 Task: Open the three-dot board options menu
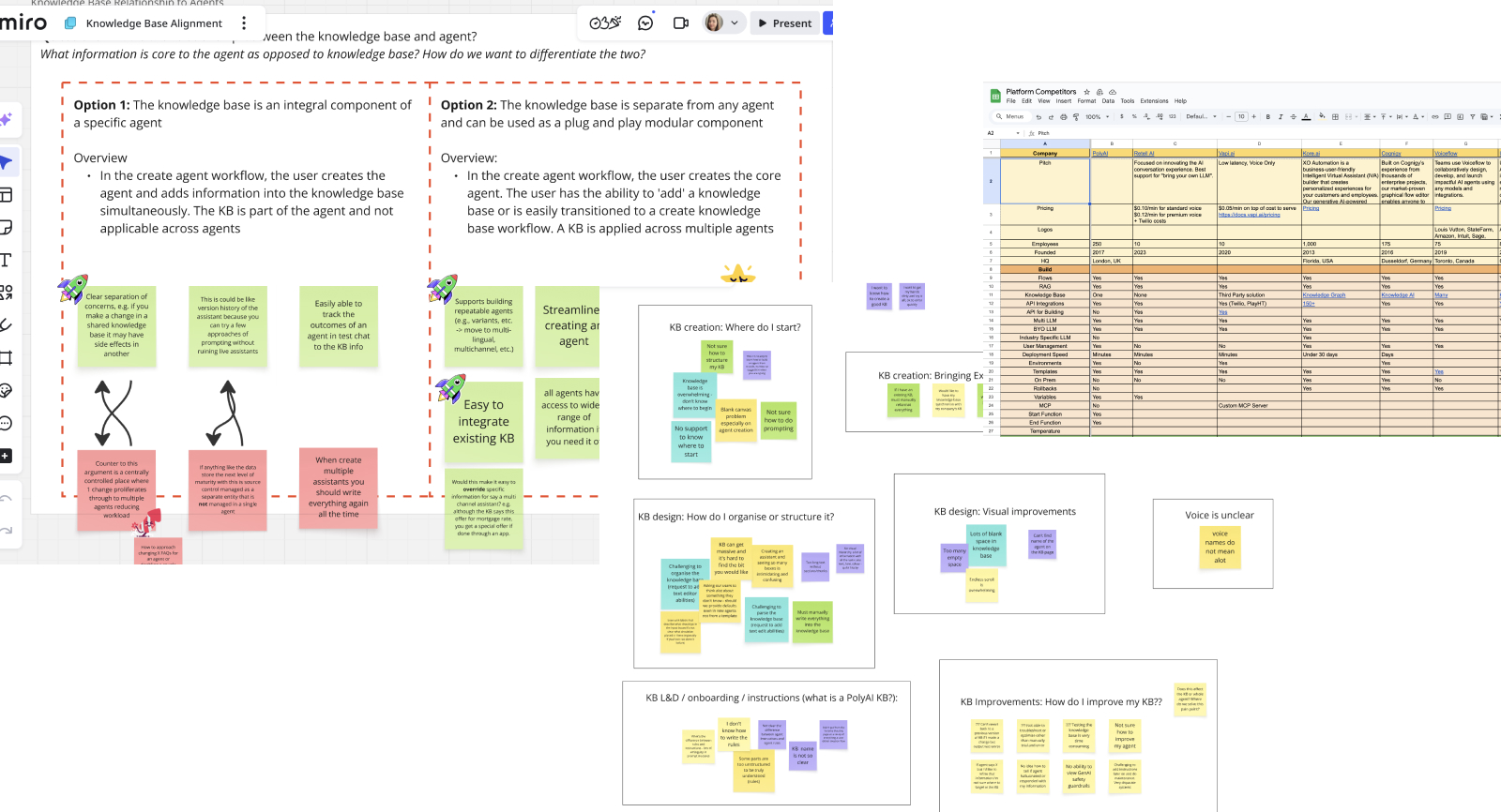click(x=244, y=23)
